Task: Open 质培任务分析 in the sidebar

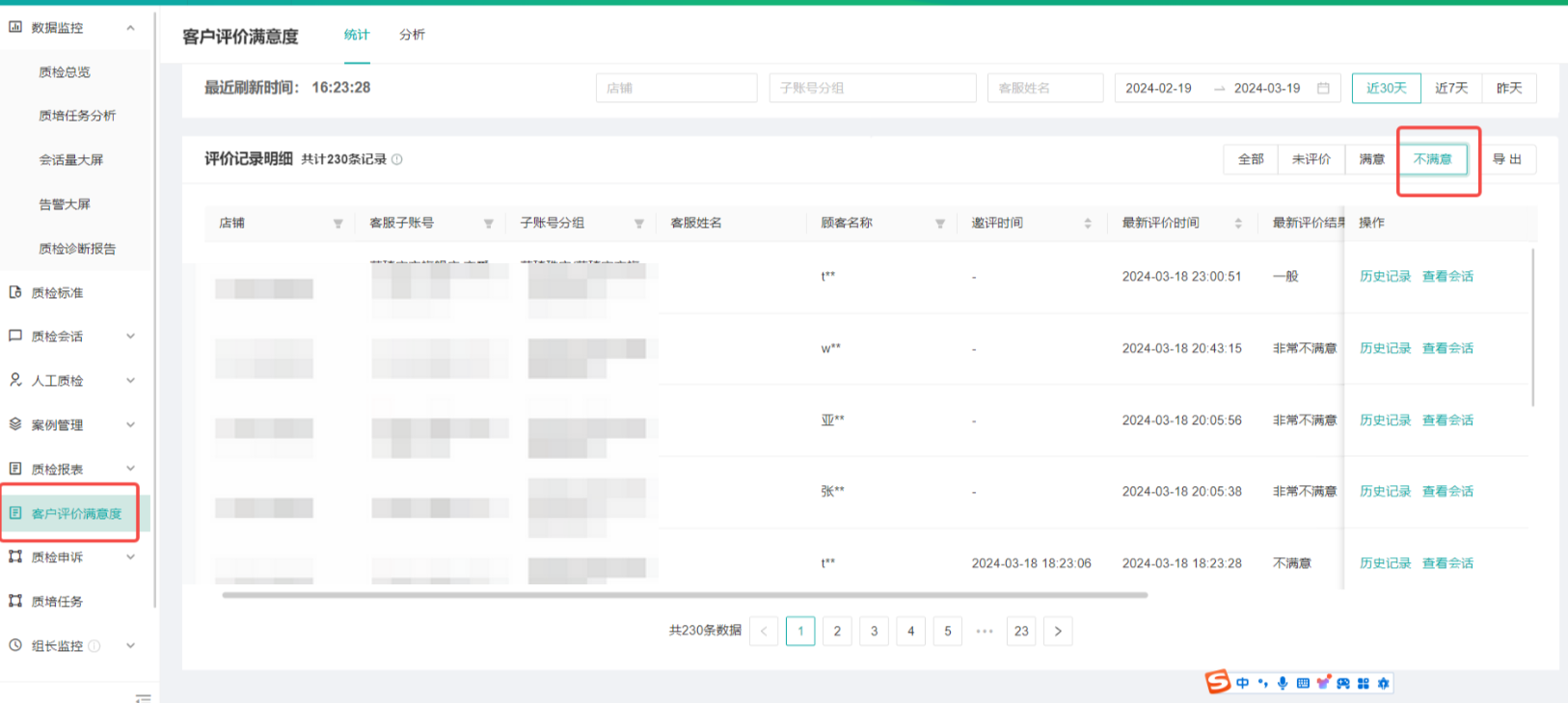Action: click(x=77, y=116)
